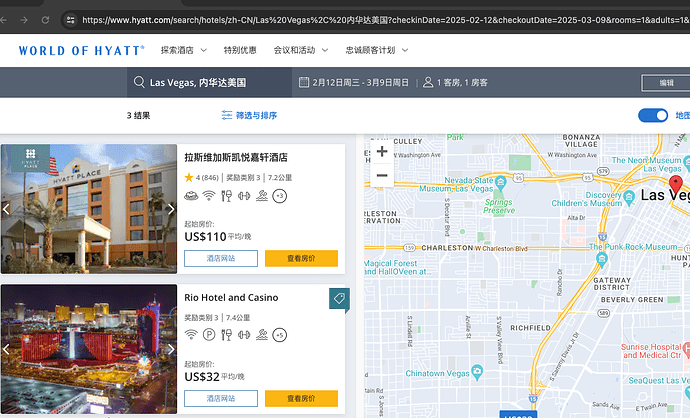Click Springs Preserve map label

click(x=499, y=206)
